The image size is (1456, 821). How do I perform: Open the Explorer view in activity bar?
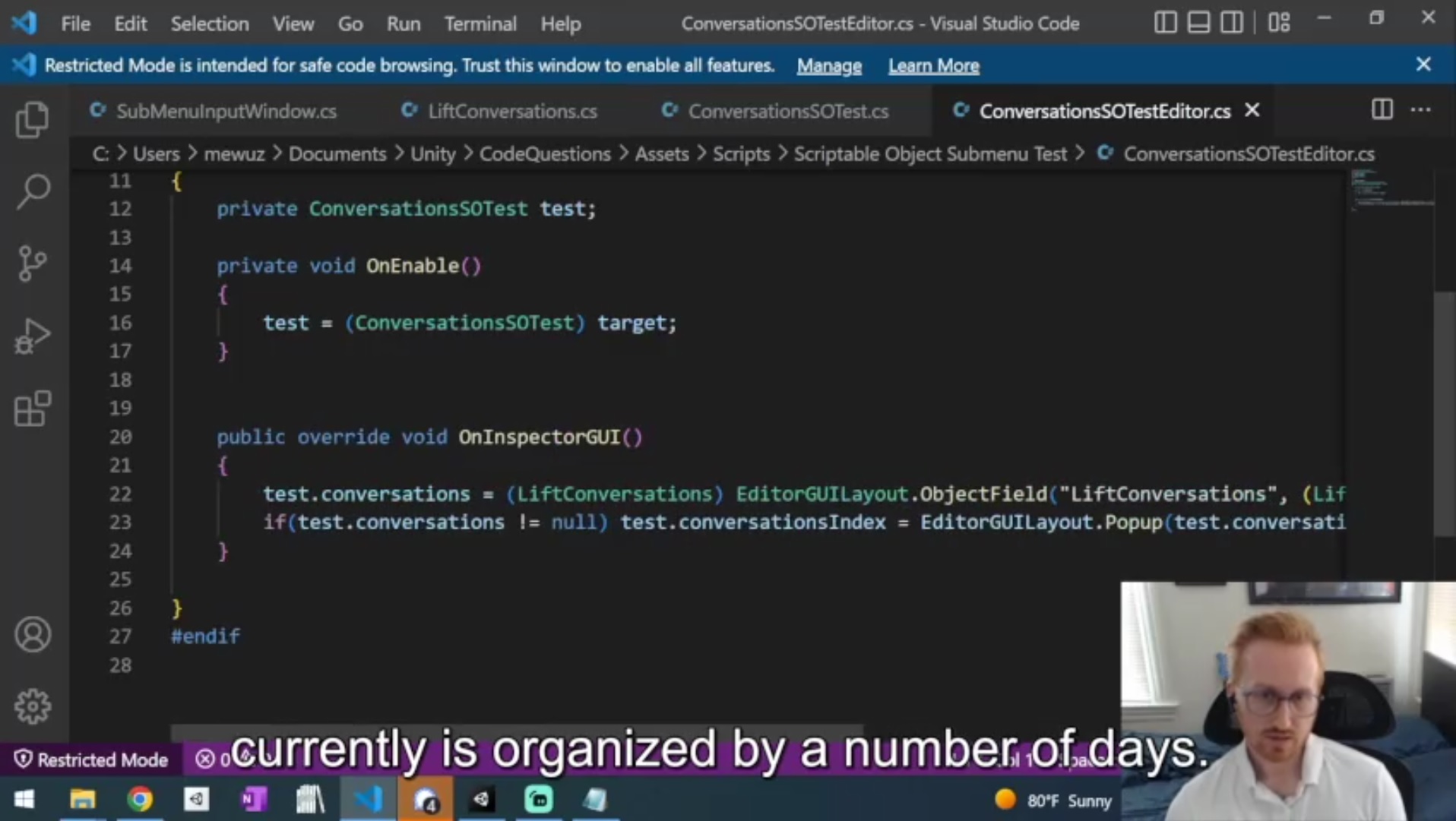click(32, 119)
